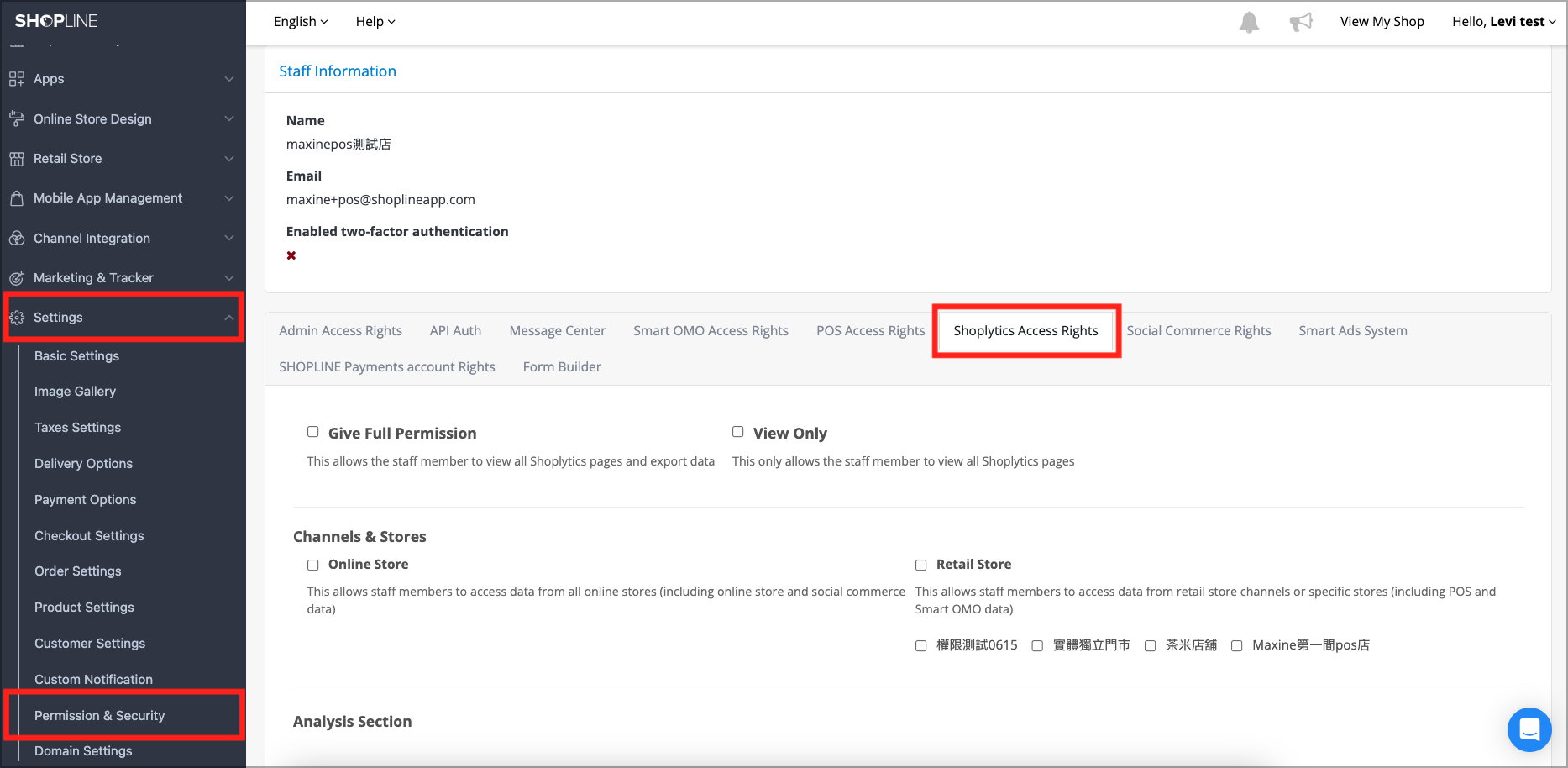Image resolution: width=1568 pixels, height=768 pixels.
Task: Switch to the API Auth tab
Action: (x=455, y=331)
